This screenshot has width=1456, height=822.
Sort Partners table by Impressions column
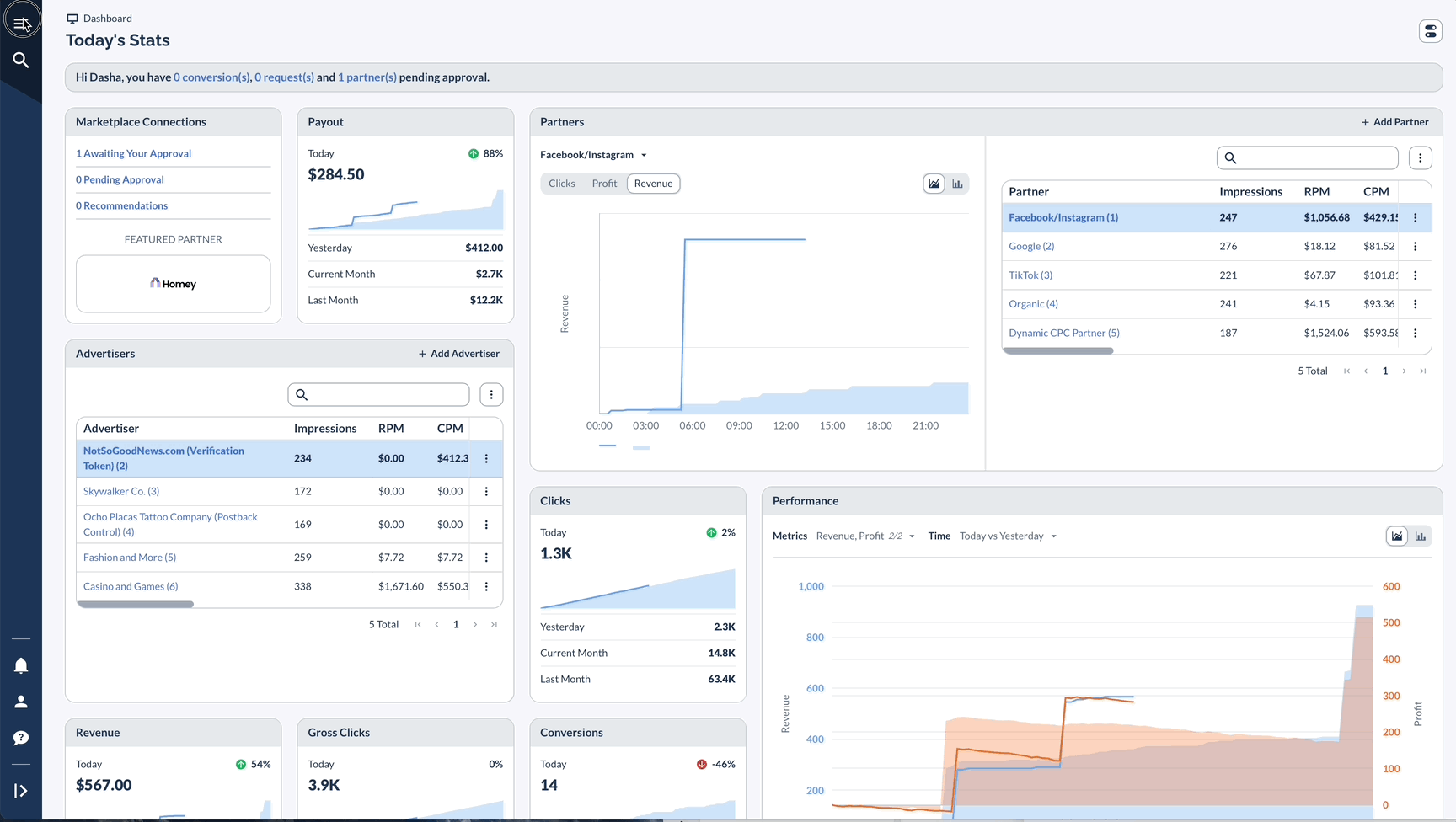(x=1250, y=191)
